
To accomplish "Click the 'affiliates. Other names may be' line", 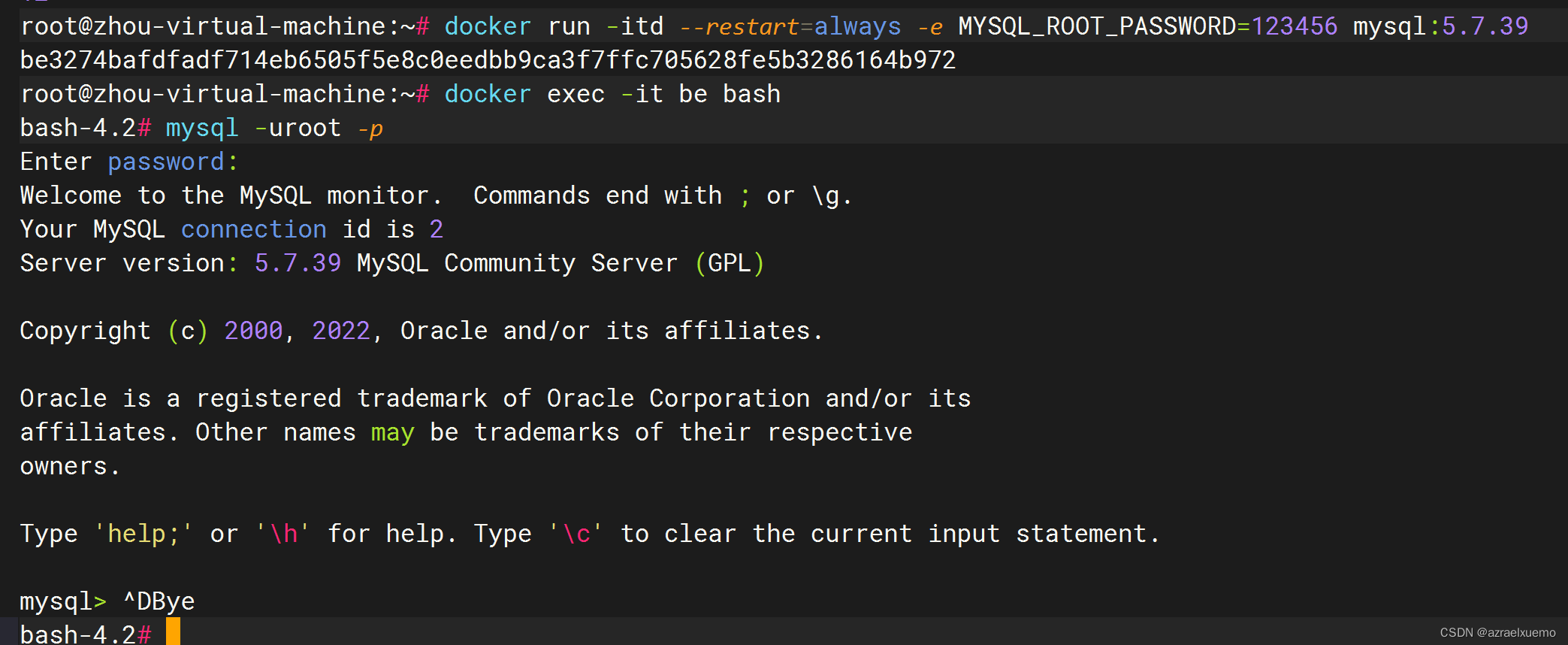I will (466, 432).
